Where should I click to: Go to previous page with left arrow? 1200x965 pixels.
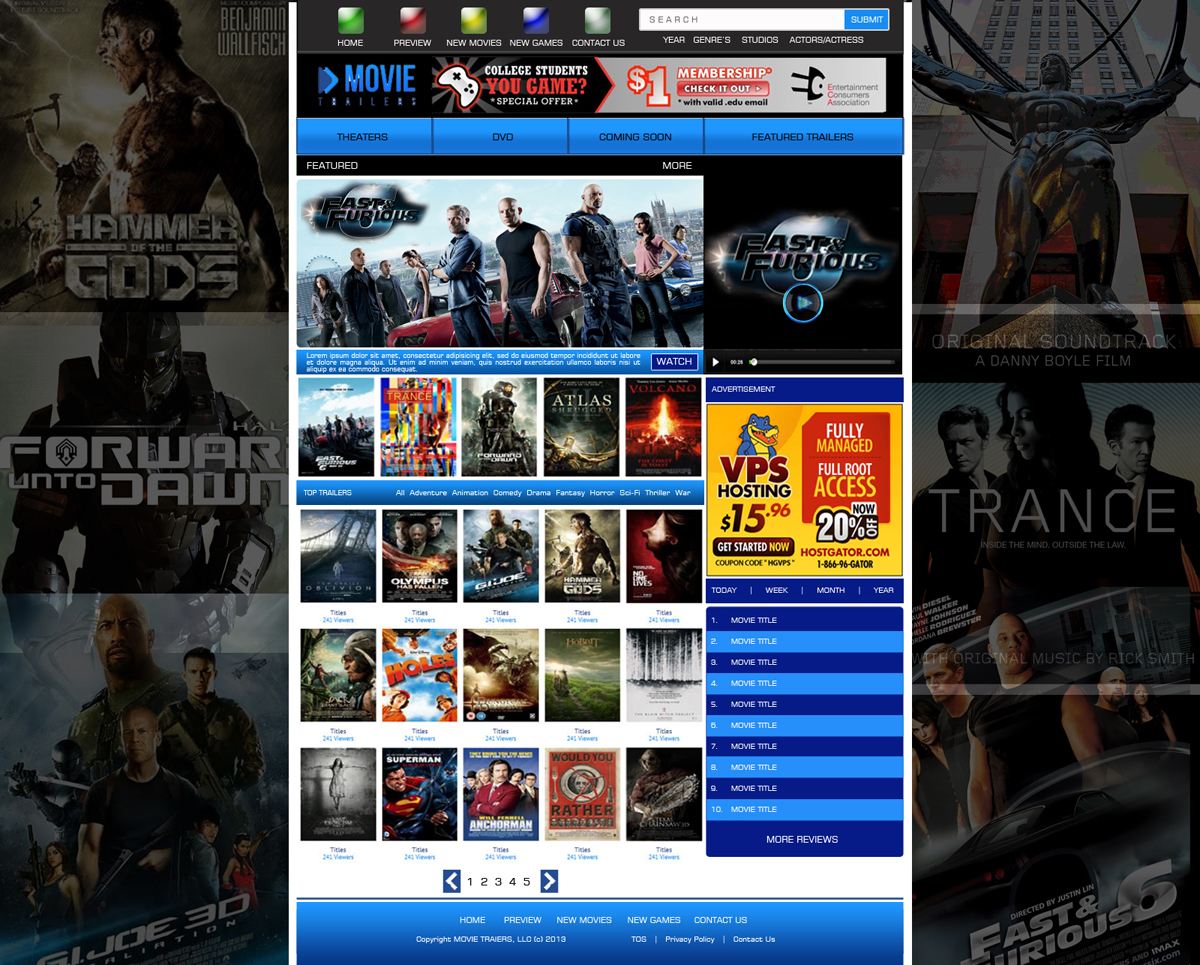(452, 881)
